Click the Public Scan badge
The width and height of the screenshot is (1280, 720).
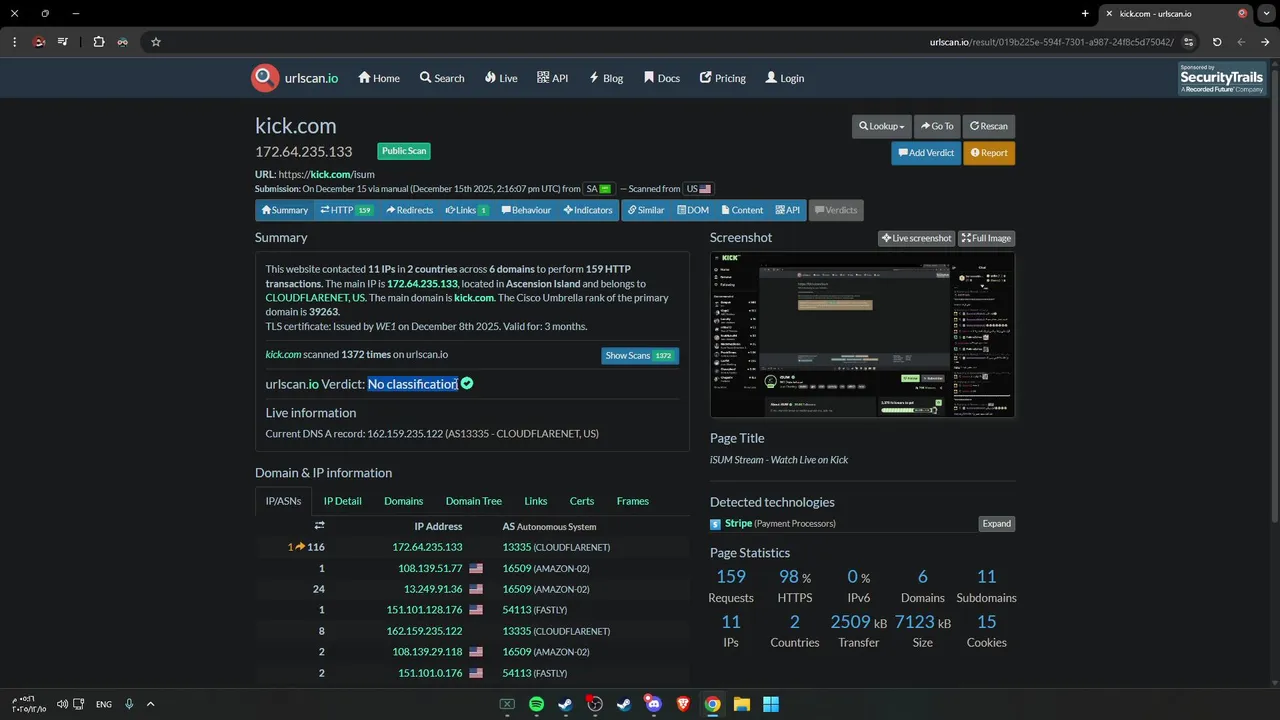point(404,151)
